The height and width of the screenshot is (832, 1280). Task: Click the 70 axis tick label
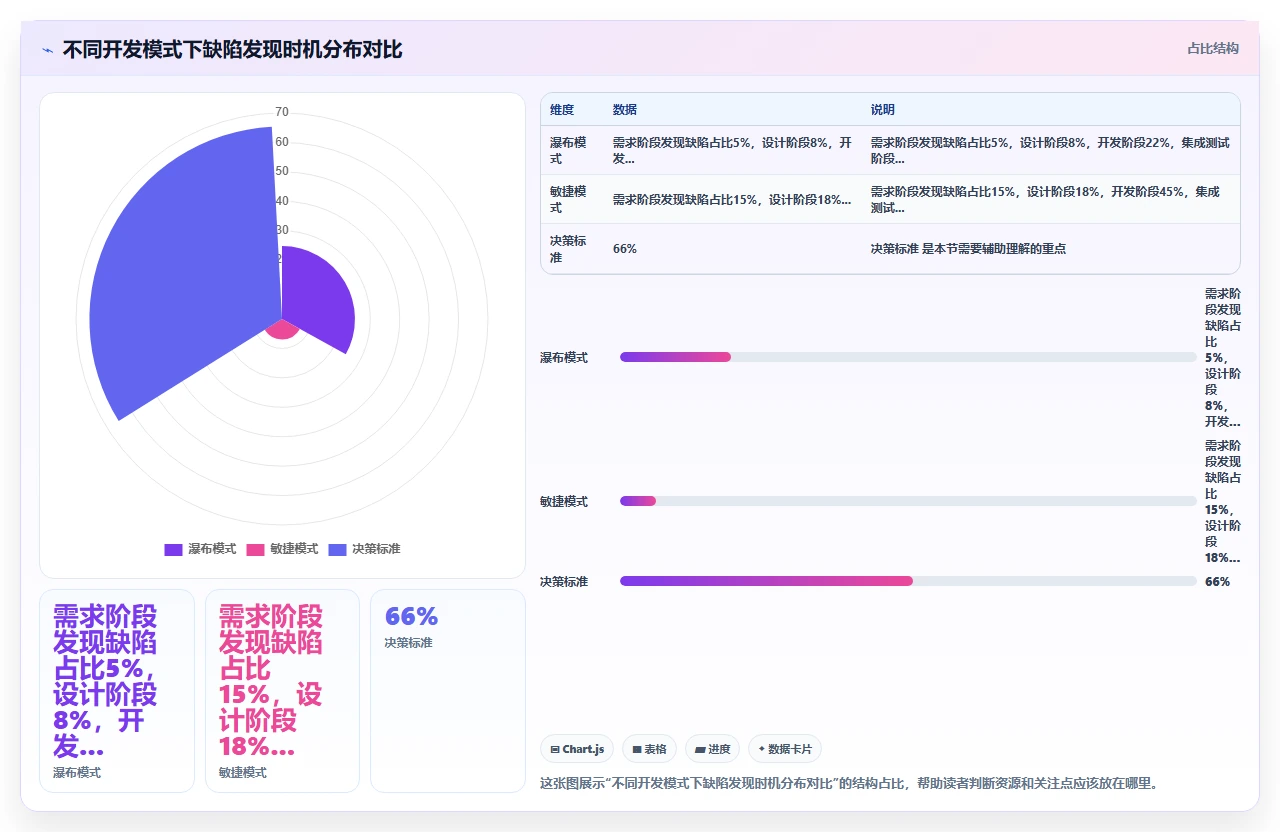(x=282, y=112)
